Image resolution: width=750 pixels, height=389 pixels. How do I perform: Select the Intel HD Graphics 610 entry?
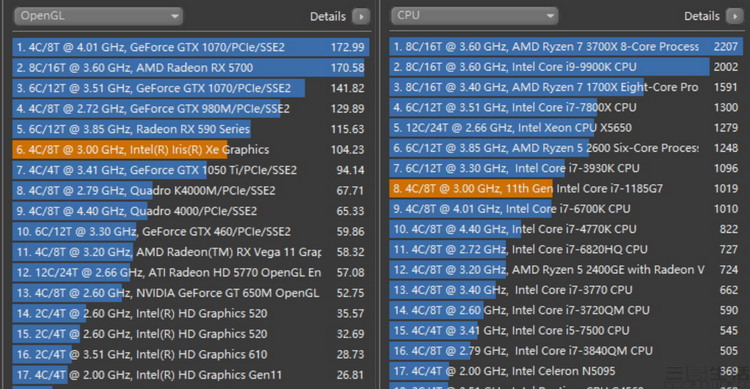coord(191,355)
